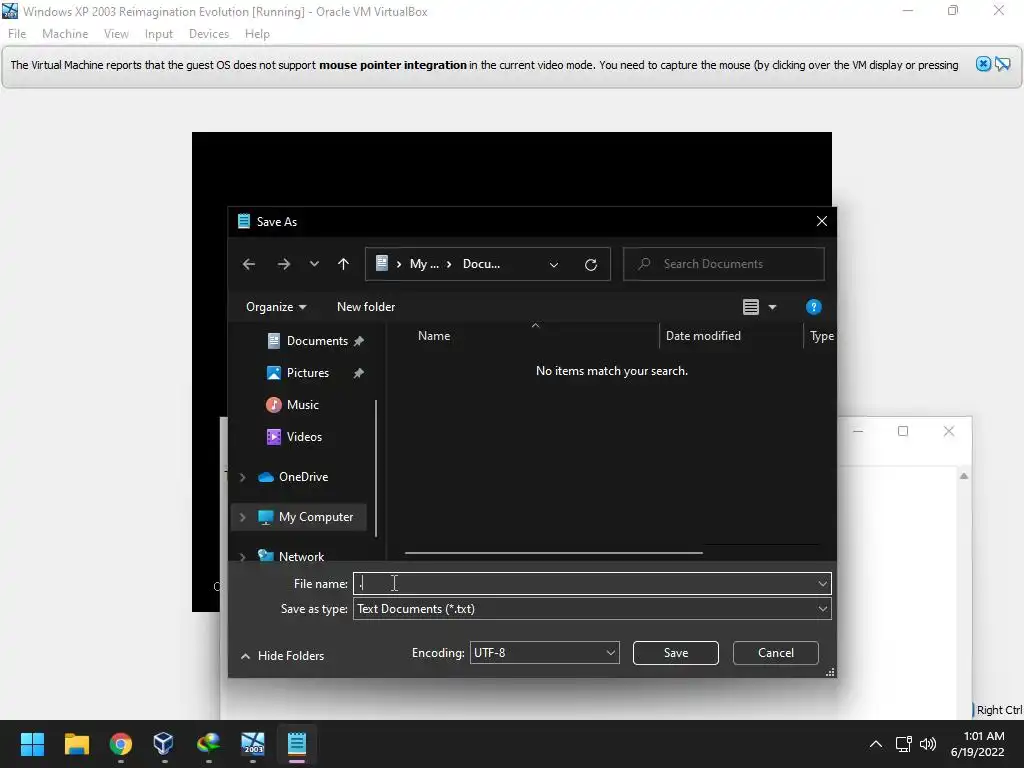This screenshot has width=1024, height=768.
Task: Open the VirtualBox Machine menu
Action: pyautogui.click(x=65, y=33)
